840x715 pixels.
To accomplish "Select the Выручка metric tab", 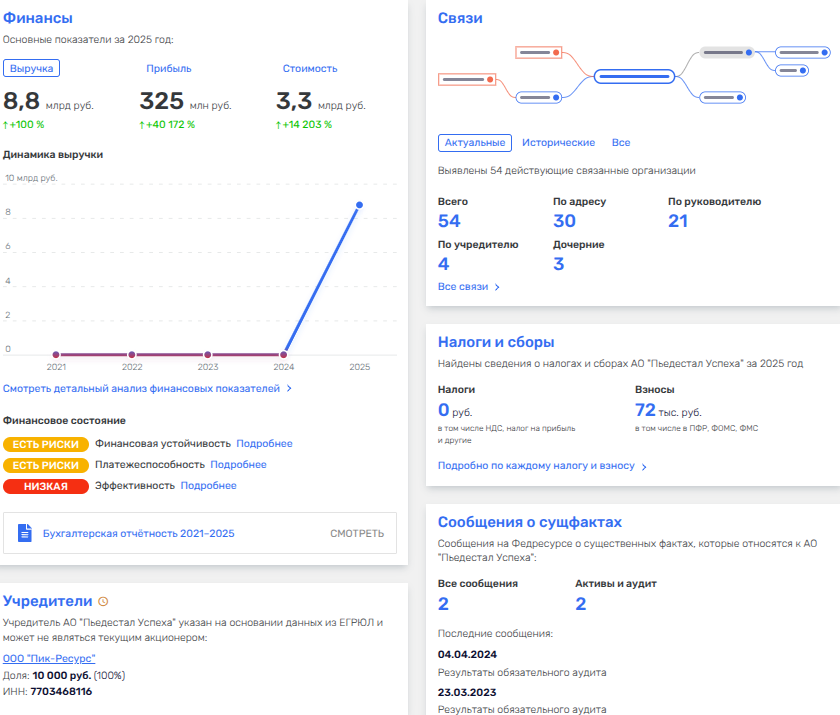I will 32,69.
